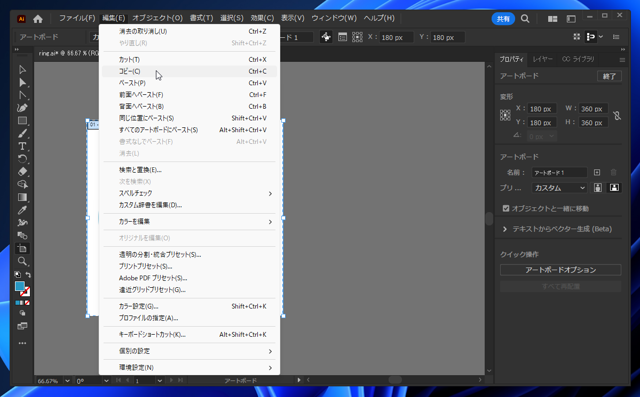This screenshot has height=397, width=640.
Task: Open the search magnifier icon
Action: click(525, 19)
